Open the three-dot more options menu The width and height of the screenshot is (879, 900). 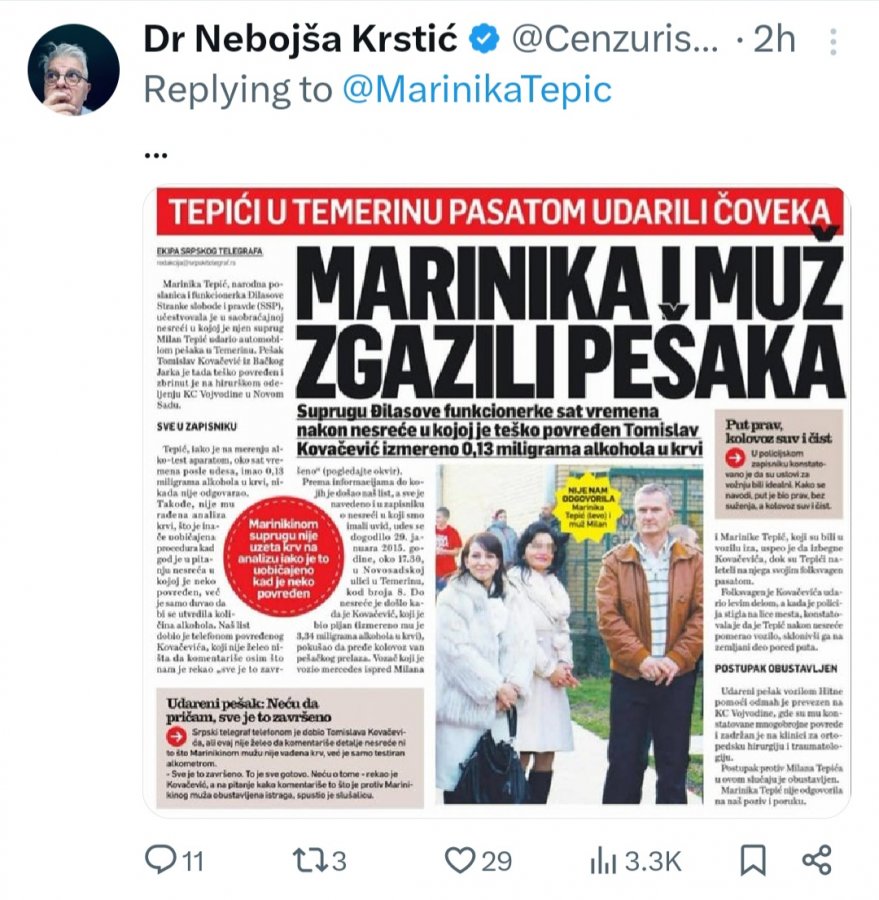pos(833,41)
